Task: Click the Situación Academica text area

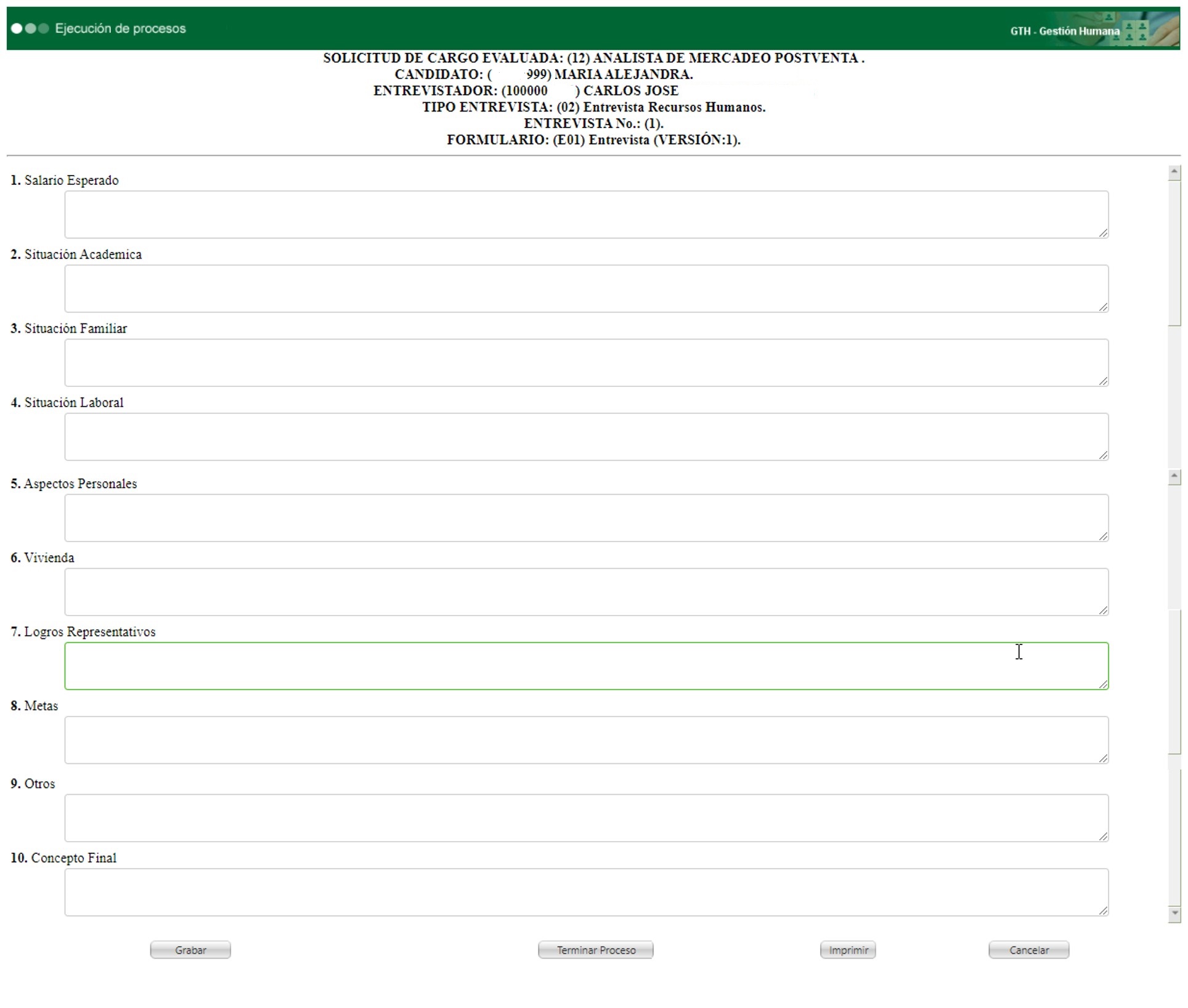Action: pyautogui.click(x=586, y=288)
